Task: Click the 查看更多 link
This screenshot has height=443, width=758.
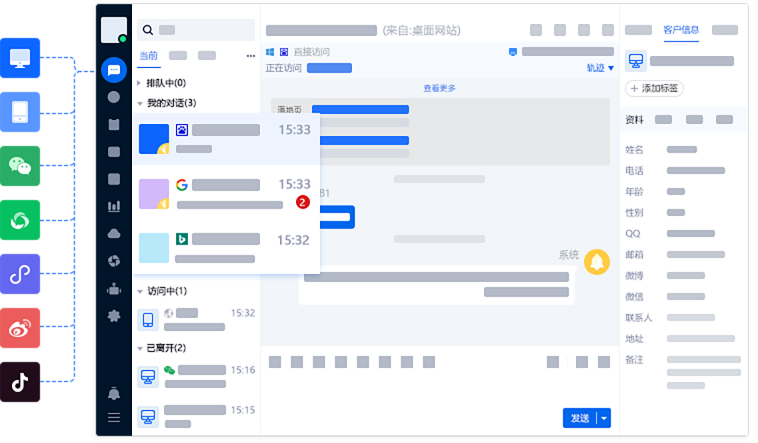Action: pos(439,89)
